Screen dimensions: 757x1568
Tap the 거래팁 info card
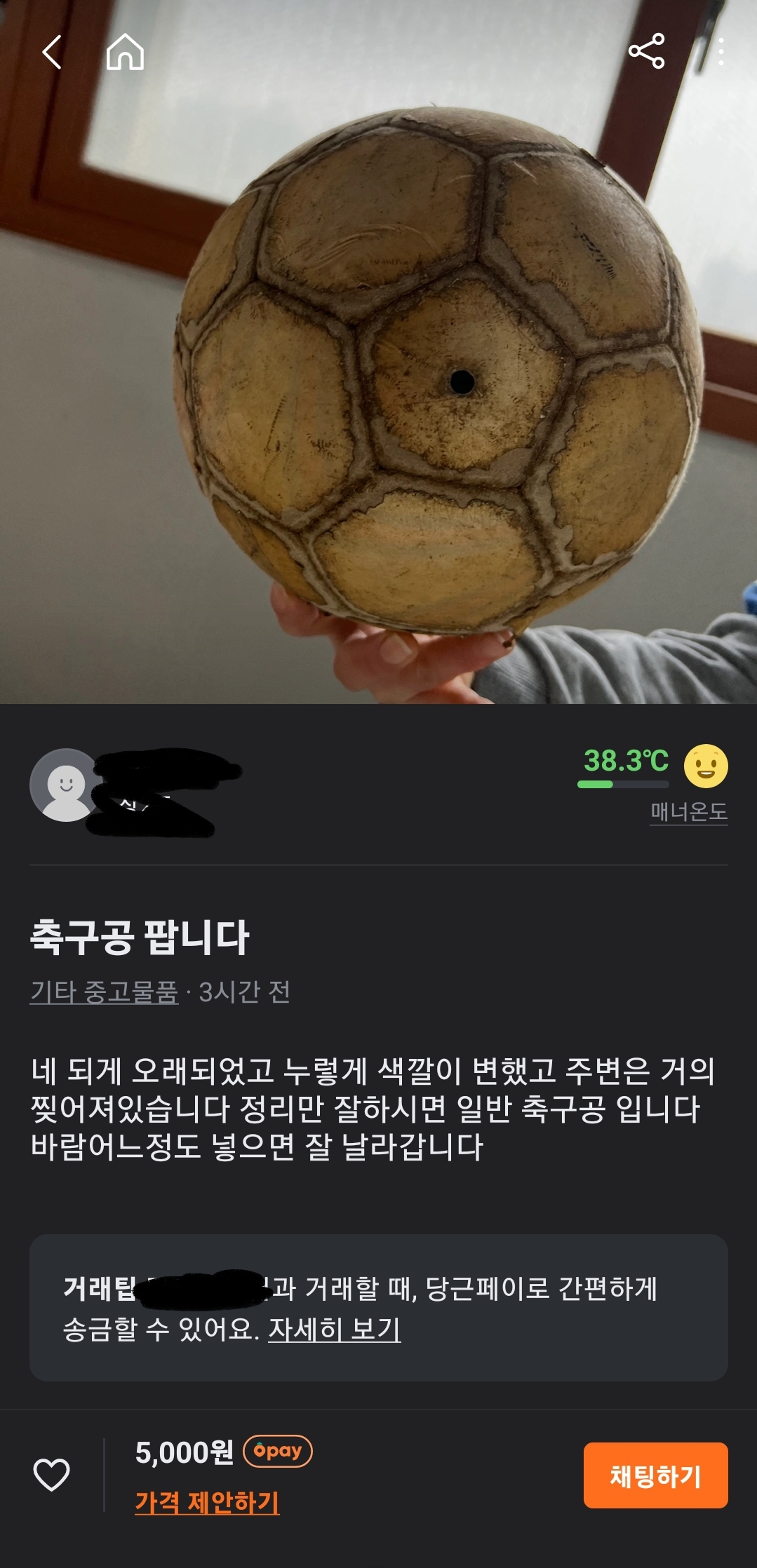click(378, 1308)
